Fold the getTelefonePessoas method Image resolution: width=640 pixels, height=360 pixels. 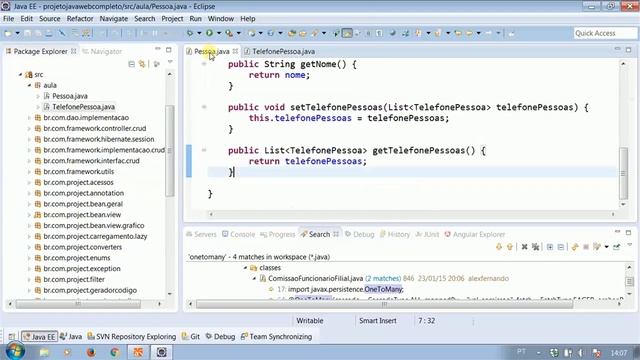204,151
